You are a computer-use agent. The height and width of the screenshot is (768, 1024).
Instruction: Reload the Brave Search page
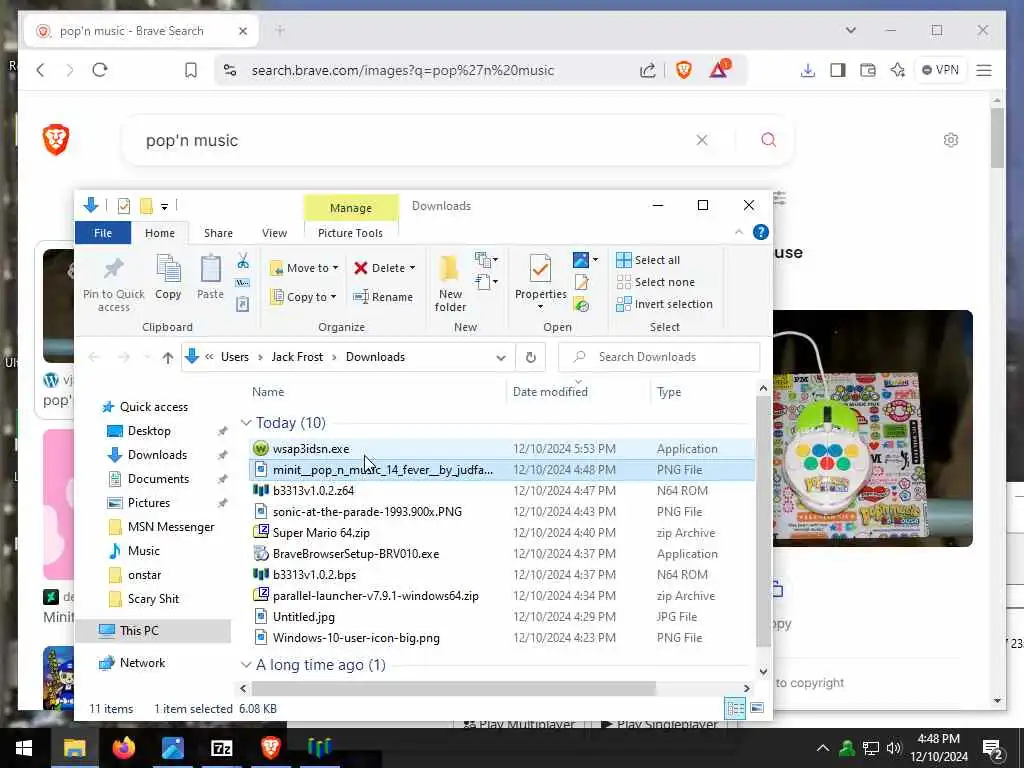click(x=100, y=70)
